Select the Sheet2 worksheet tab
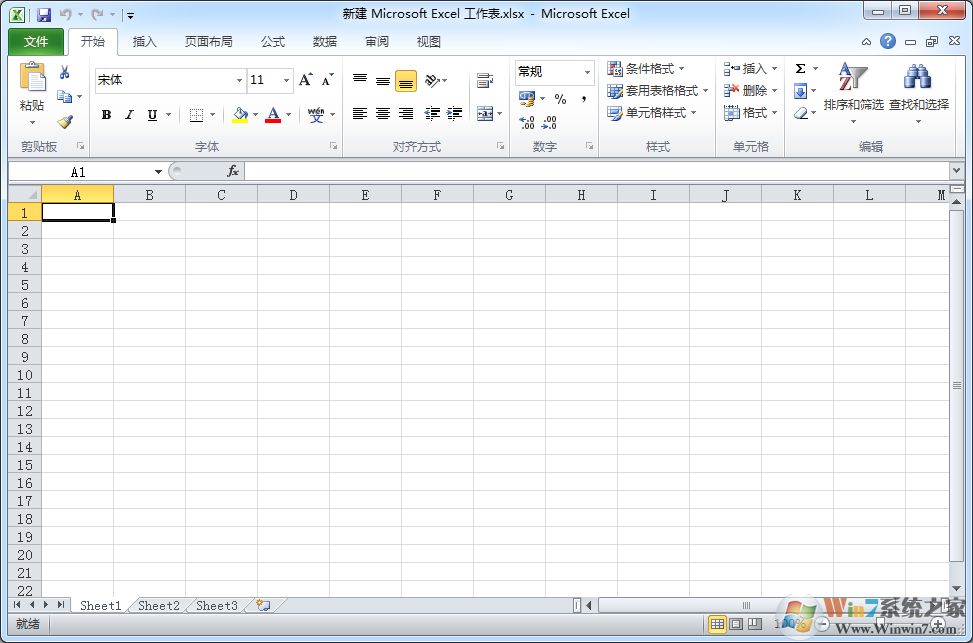This screenshot has width=973, height=643. [x=157, y=605]
